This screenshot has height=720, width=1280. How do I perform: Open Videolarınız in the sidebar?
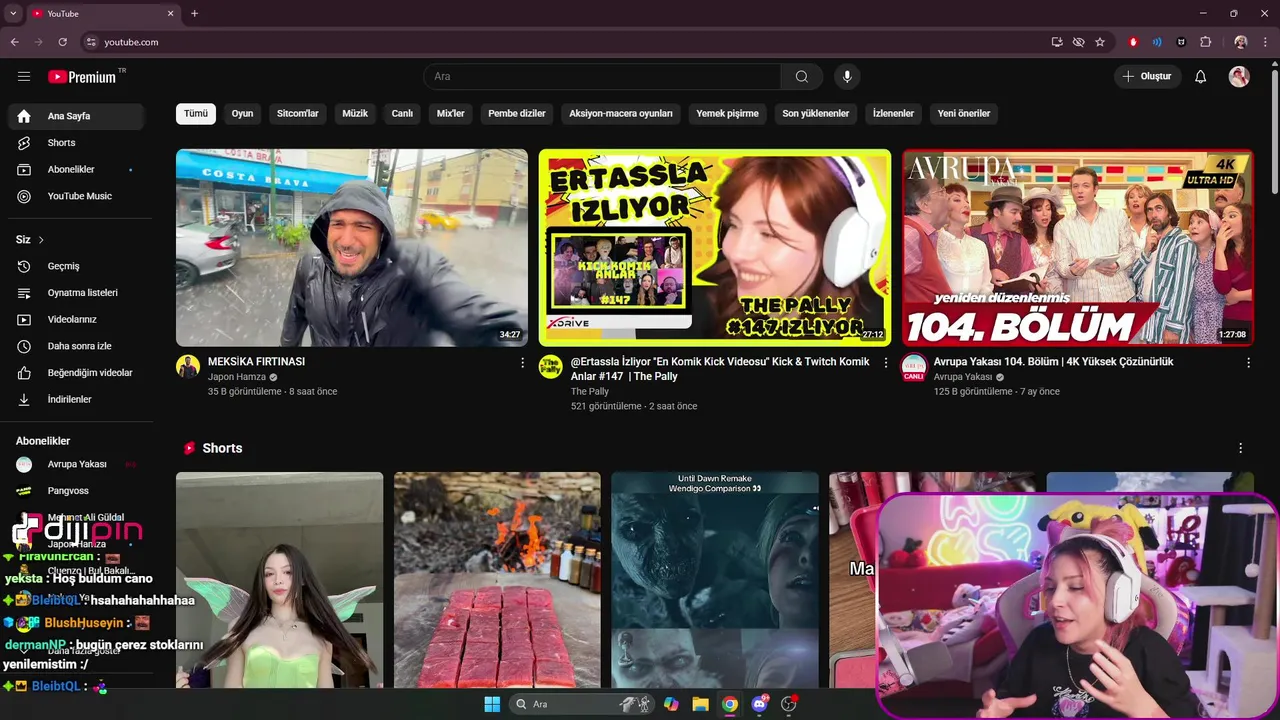point(76,320)
